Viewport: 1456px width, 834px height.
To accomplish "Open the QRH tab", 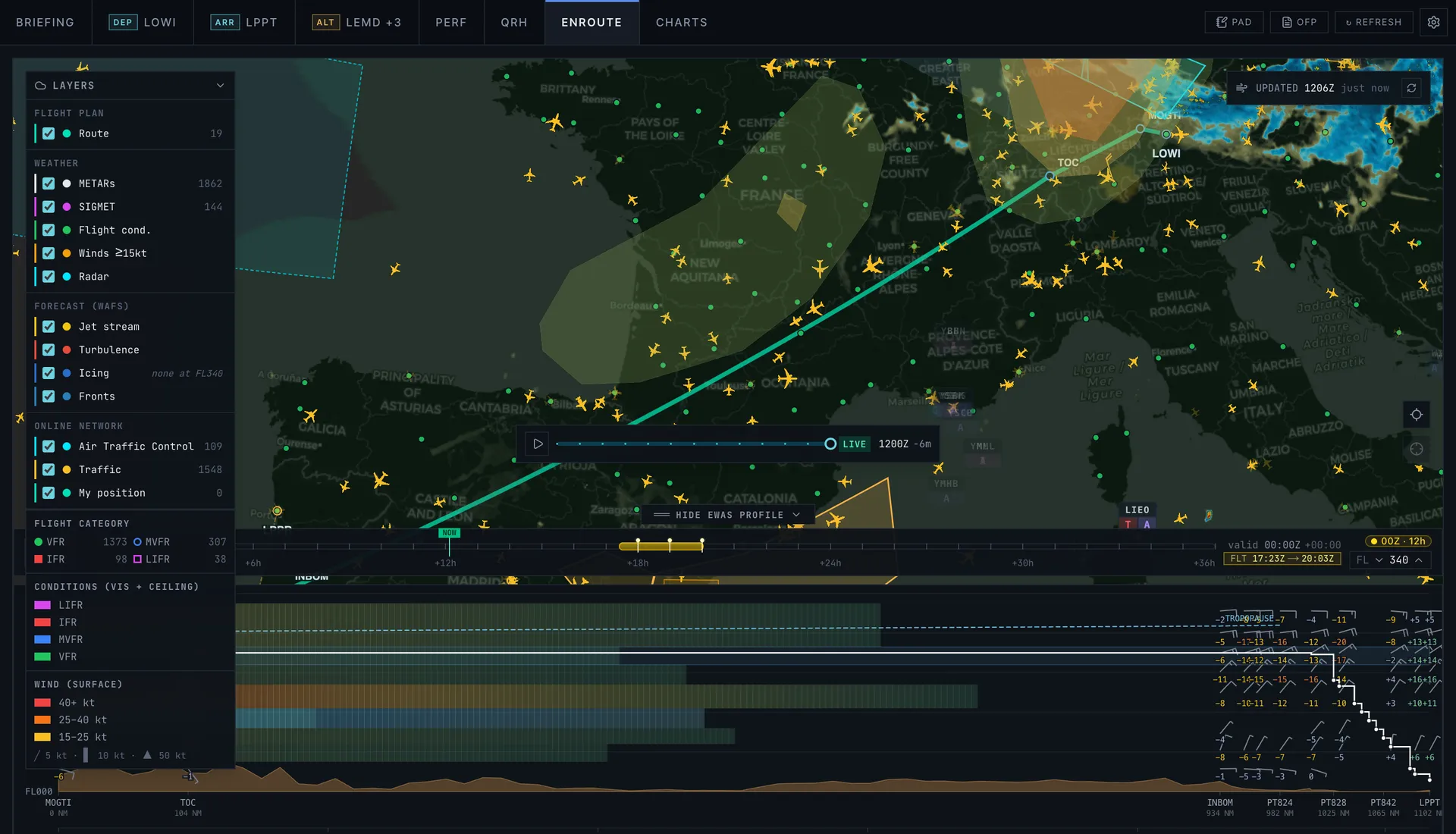I will 514,22.
